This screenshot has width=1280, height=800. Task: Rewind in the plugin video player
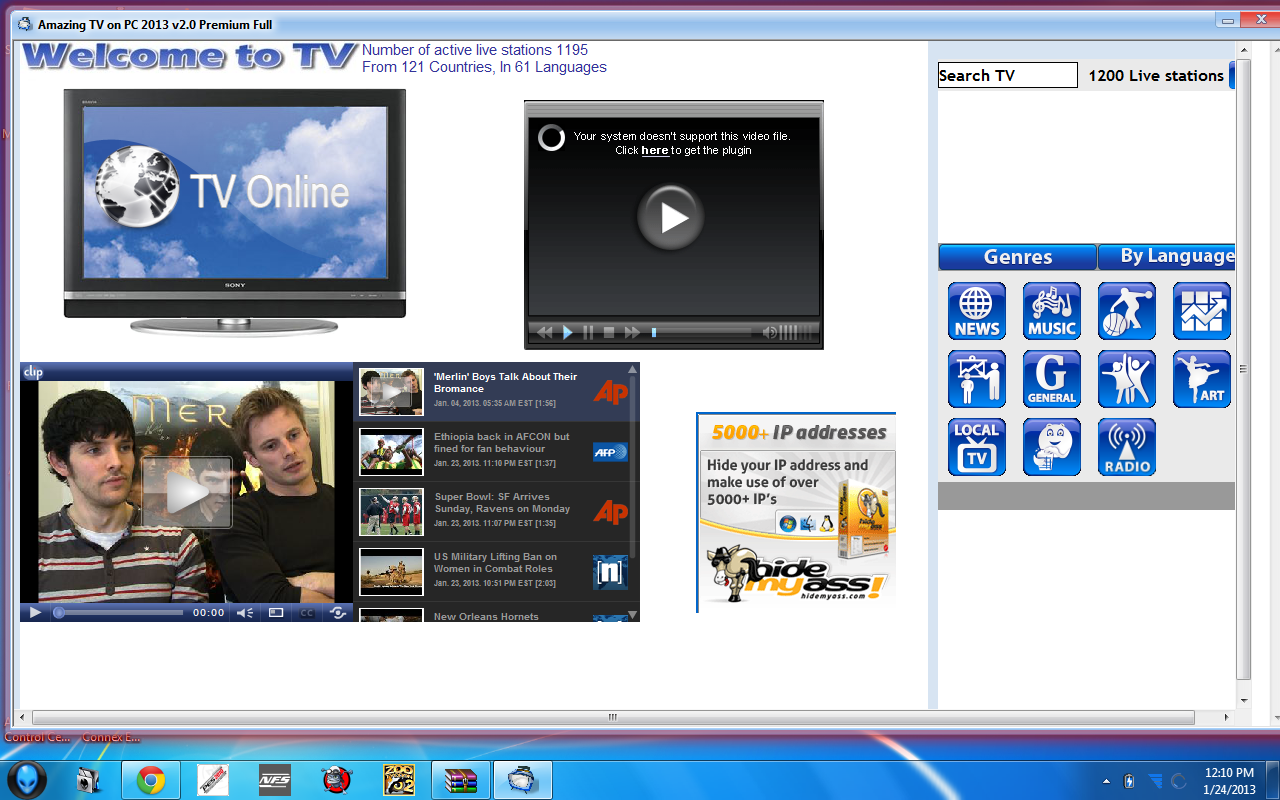click(x=545, y=332)
